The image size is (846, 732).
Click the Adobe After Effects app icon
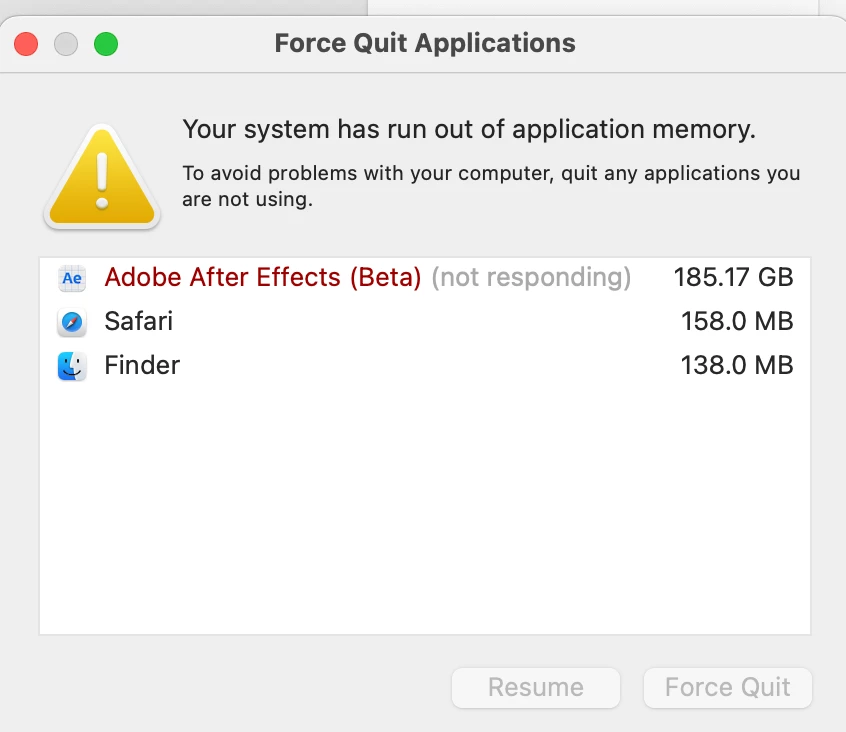tap(72, 278)
